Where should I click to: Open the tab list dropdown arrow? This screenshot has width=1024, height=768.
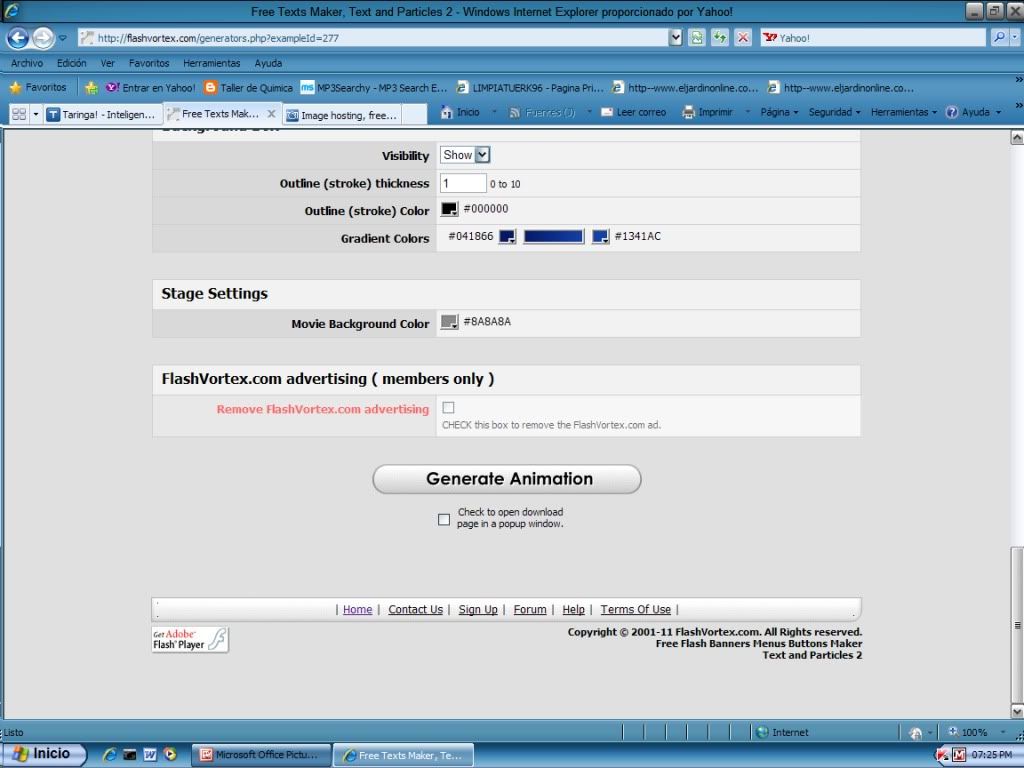(36, 114)
